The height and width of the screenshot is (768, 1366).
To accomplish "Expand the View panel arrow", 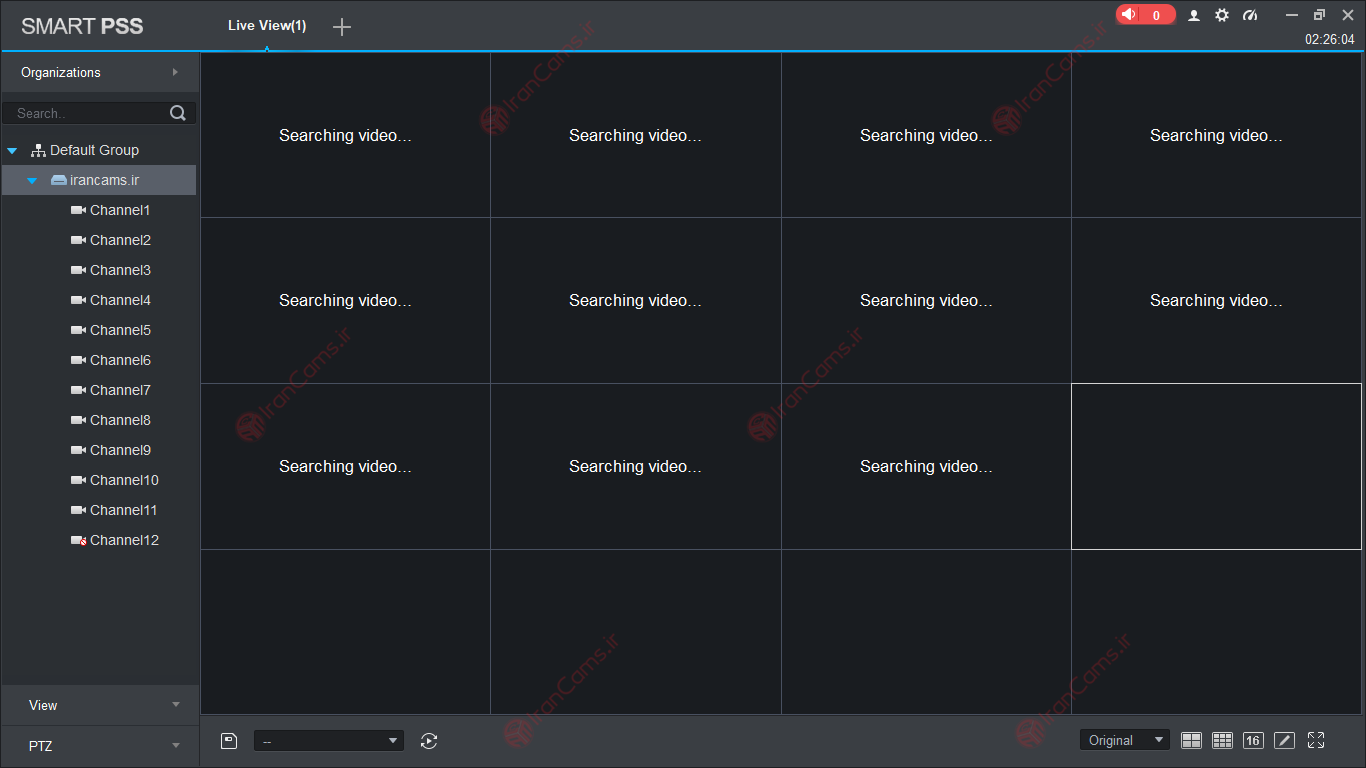I will click(176, 705).
